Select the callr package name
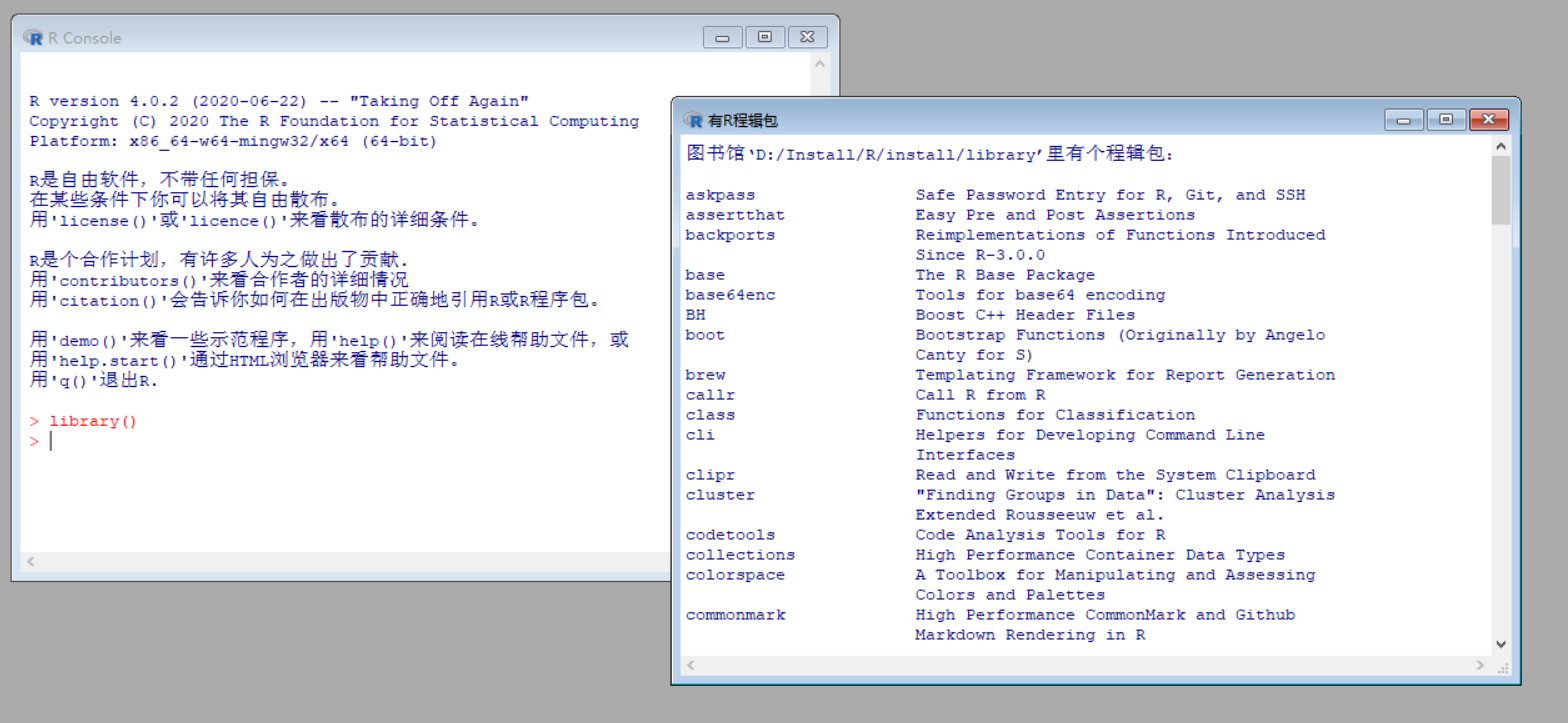This screenshot has width=1568, height=723. (710, 395)
